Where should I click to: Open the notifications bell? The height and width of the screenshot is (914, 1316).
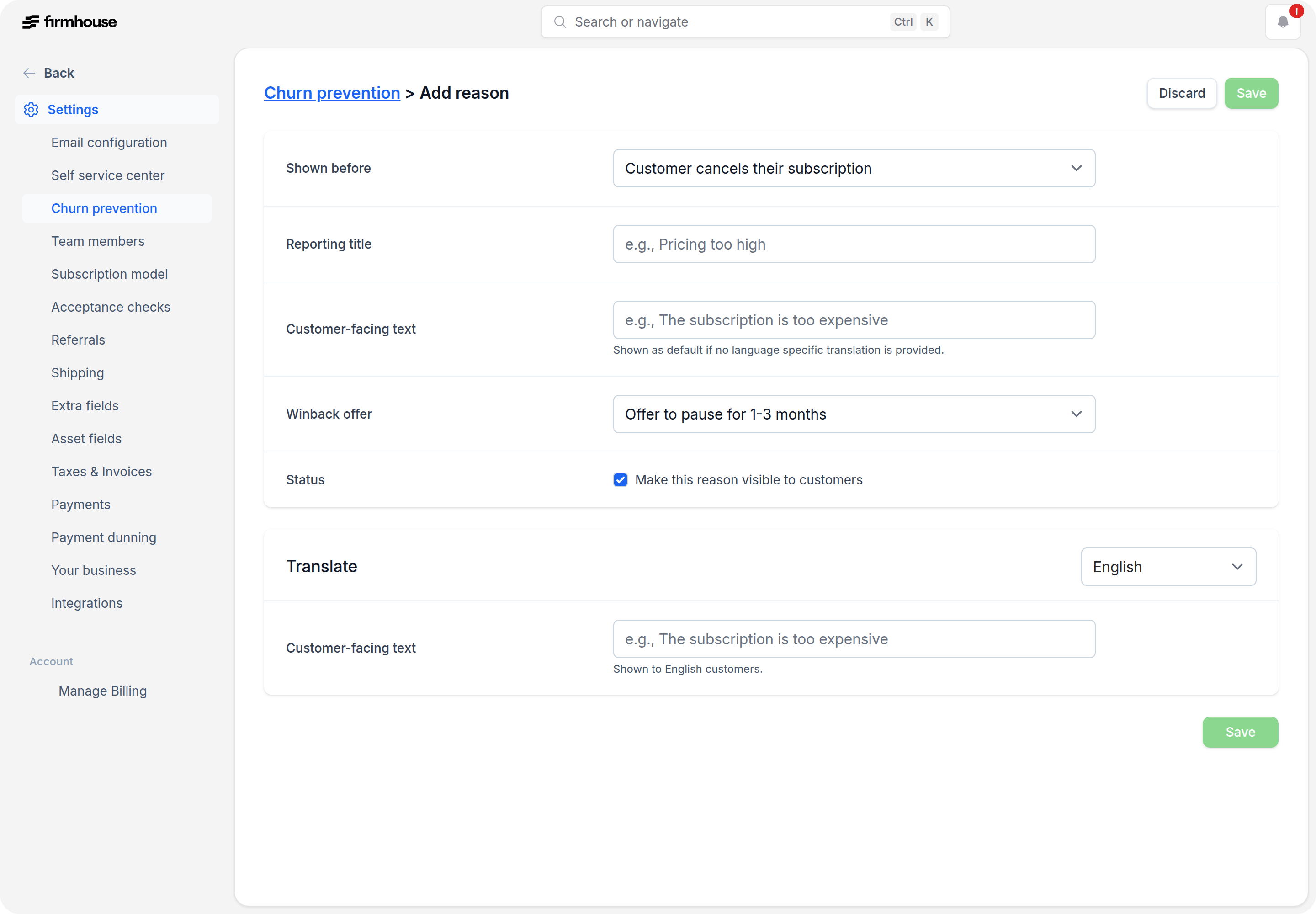pyautogui.click(x=1283, y=22)
